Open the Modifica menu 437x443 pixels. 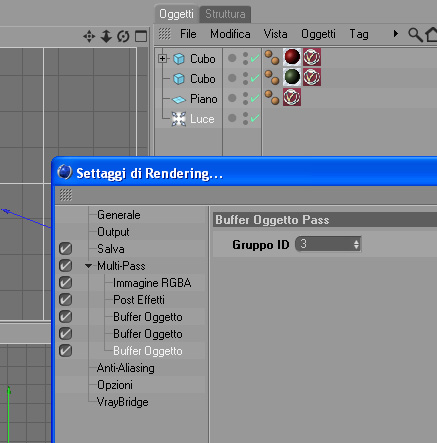(230, 34)
